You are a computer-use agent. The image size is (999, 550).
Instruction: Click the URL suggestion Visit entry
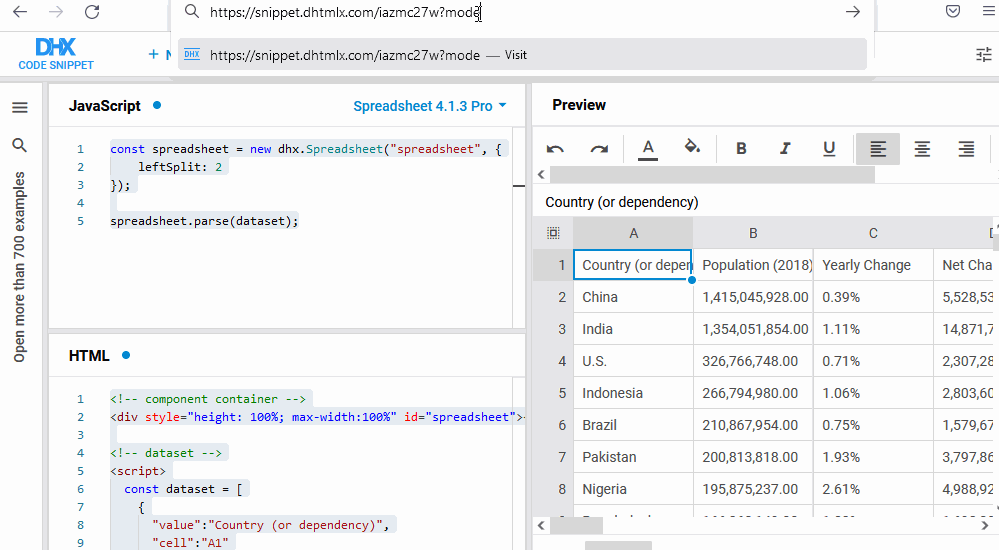522,55
